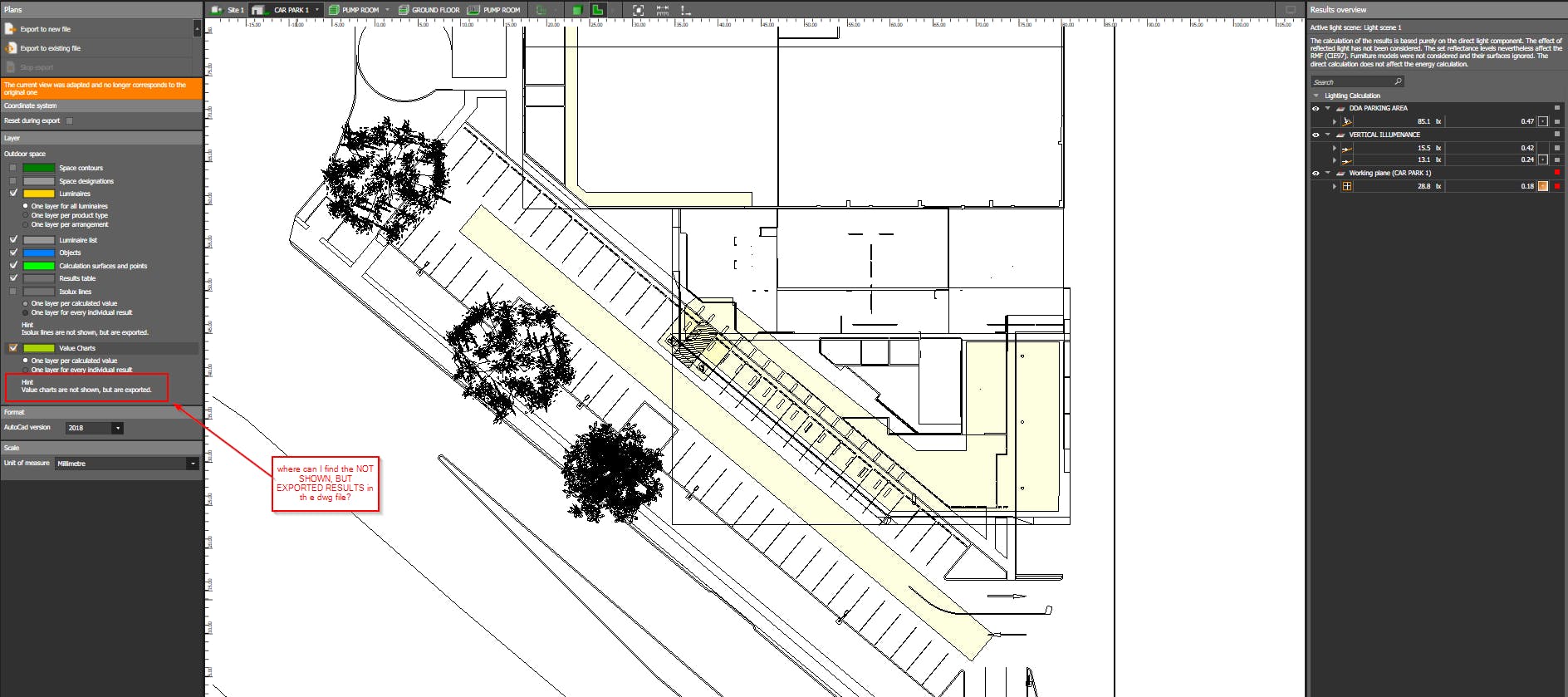Collapse the DDA PARKING AREA group
This screenshot has height=697, width=1568.
1328,108
